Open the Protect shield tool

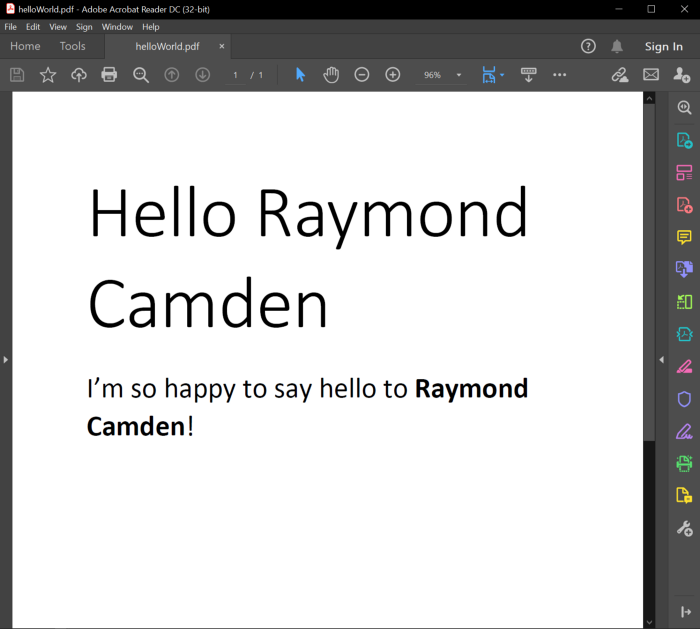[684, 399]
